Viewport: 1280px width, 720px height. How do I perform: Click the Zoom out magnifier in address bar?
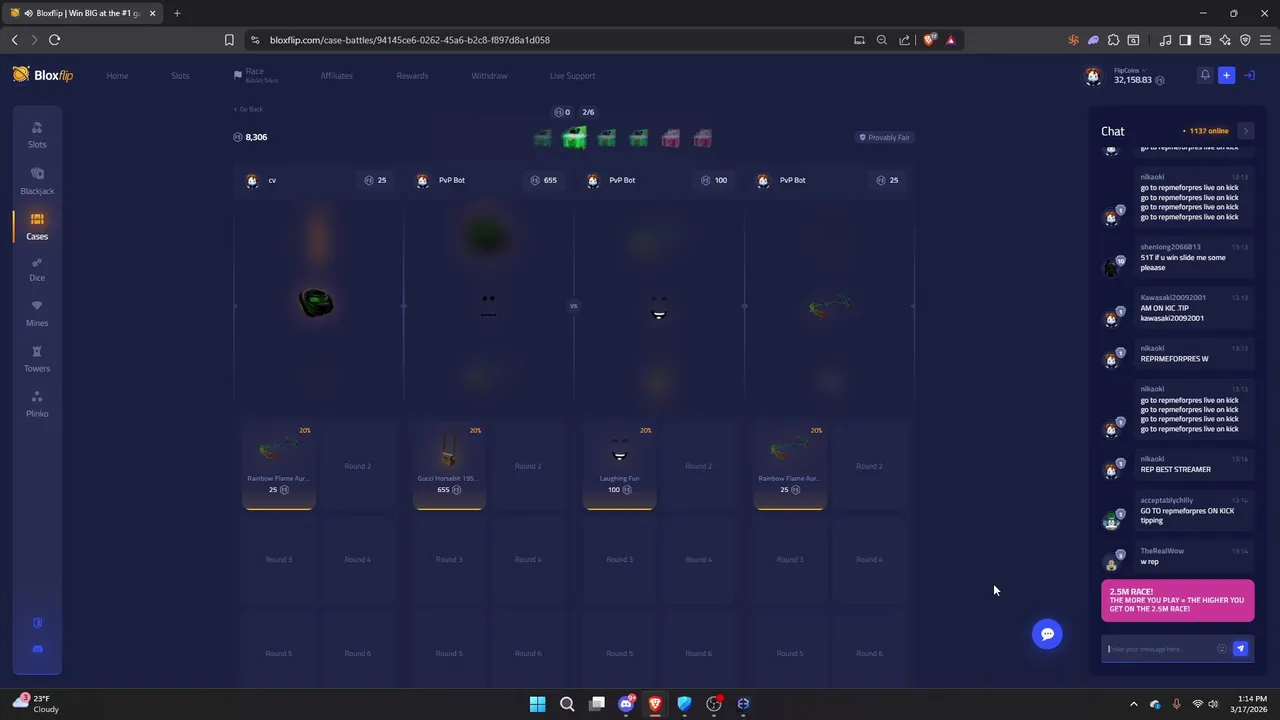(881, 40)
